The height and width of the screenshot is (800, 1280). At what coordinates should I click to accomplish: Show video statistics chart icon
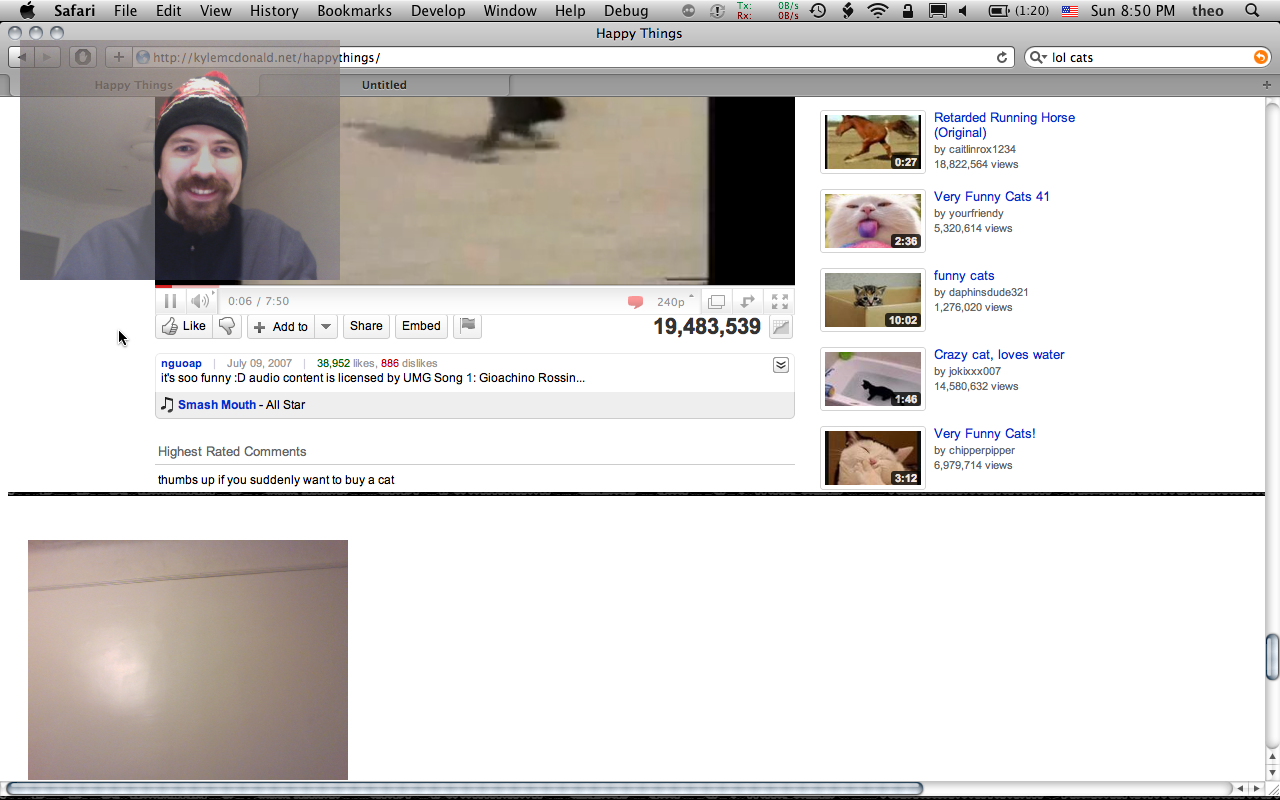[x=781, y=327]
